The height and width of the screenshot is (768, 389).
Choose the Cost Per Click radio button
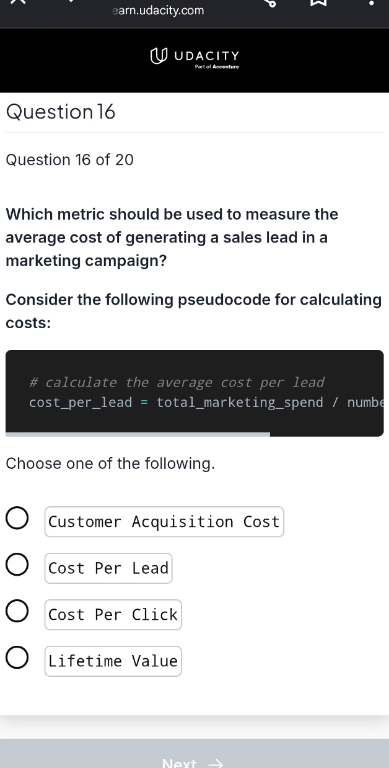coord(17,612)
